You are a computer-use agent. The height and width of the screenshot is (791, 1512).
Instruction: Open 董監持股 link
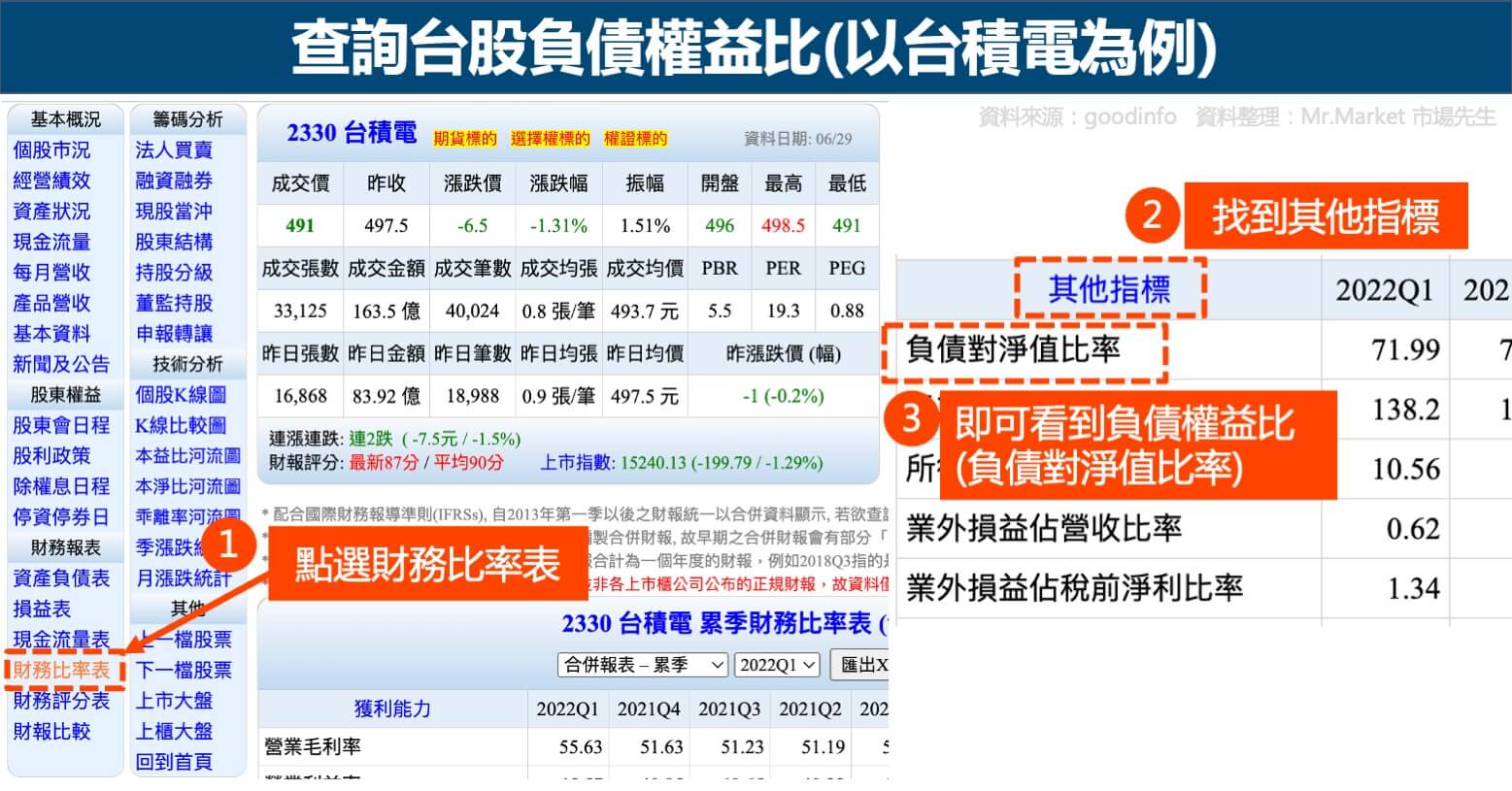click(174, 303)
